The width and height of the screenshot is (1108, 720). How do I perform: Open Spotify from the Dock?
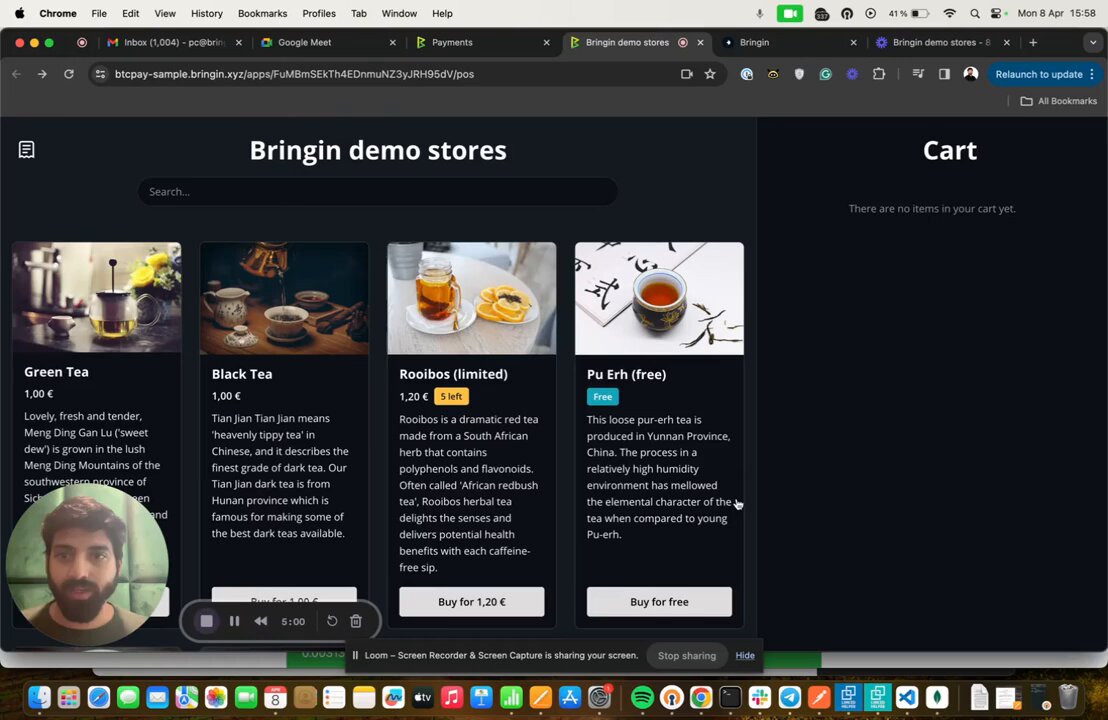point(642,698)
